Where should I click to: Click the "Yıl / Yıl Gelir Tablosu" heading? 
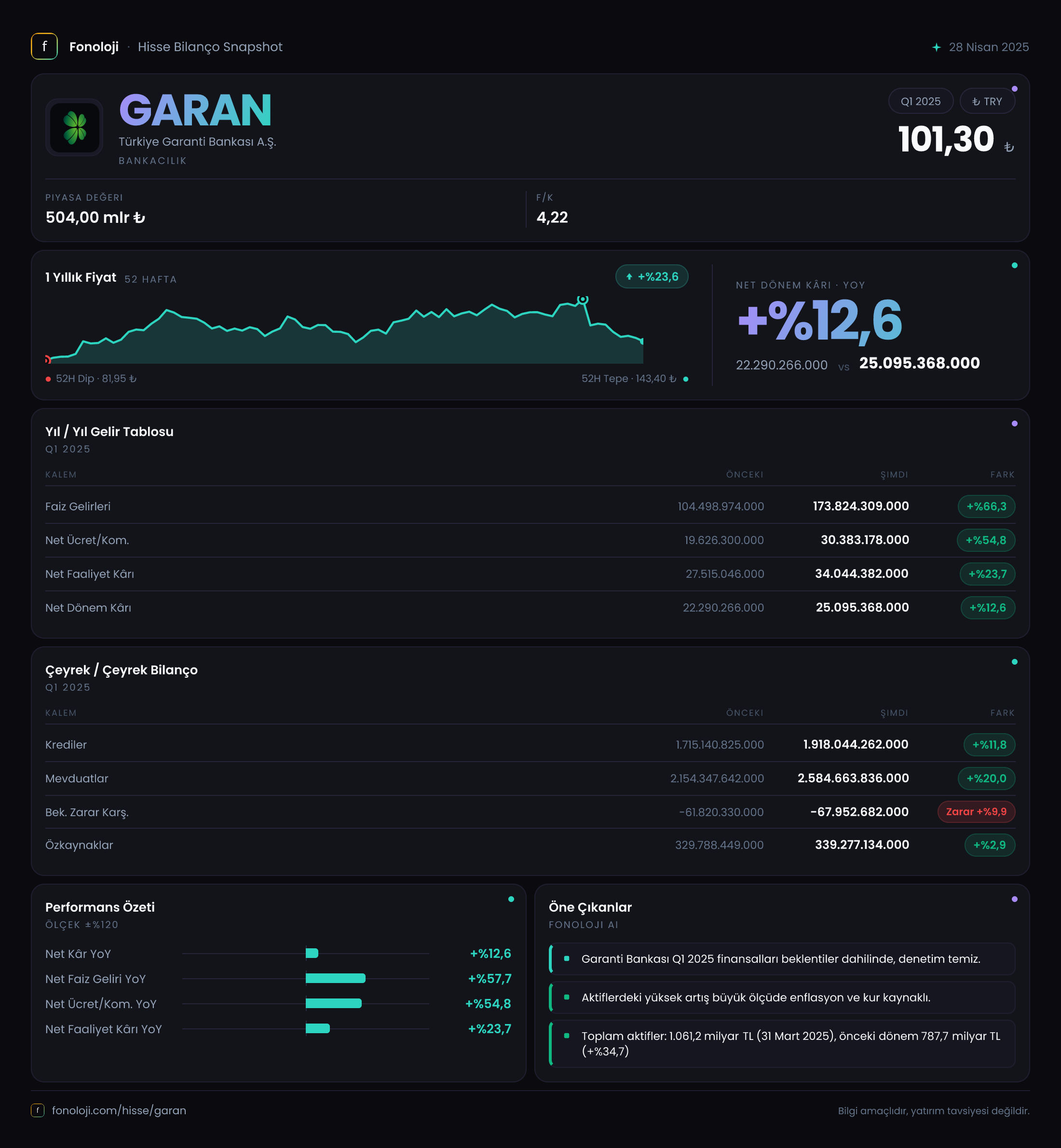[109, 432]
